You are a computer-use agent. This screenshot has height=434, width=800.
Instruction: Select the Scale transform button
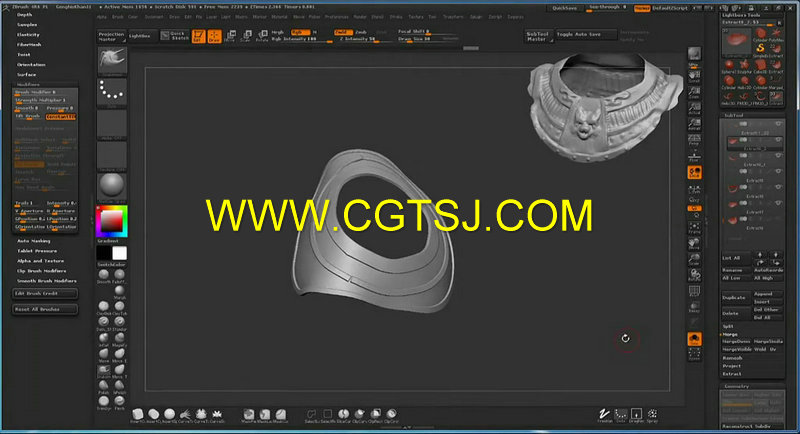pos(246,36)
